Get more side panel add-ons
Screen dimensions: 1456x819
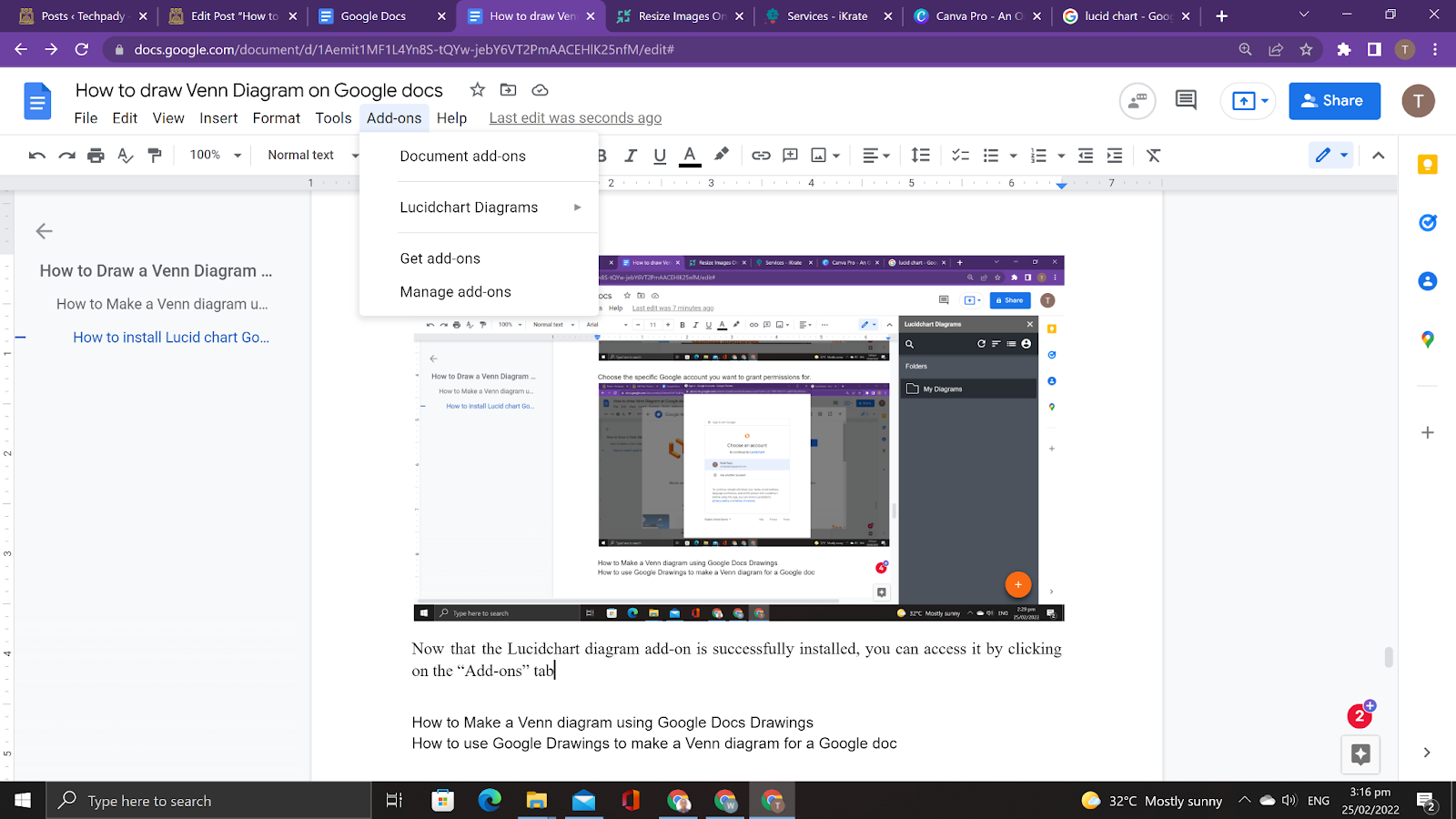click(1427, 432)
